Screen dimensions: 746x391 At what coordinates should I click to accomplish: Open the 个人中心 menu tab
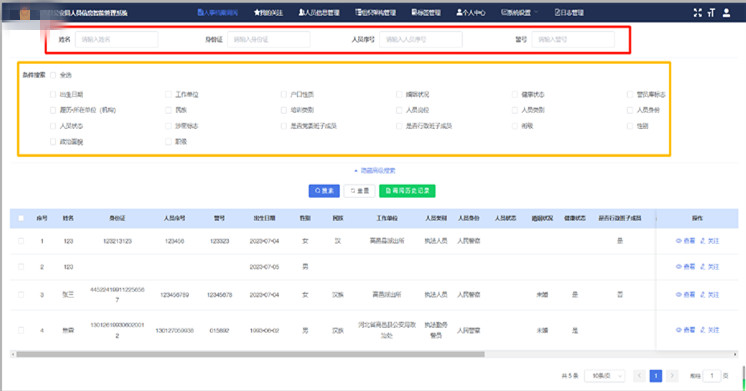471,13
